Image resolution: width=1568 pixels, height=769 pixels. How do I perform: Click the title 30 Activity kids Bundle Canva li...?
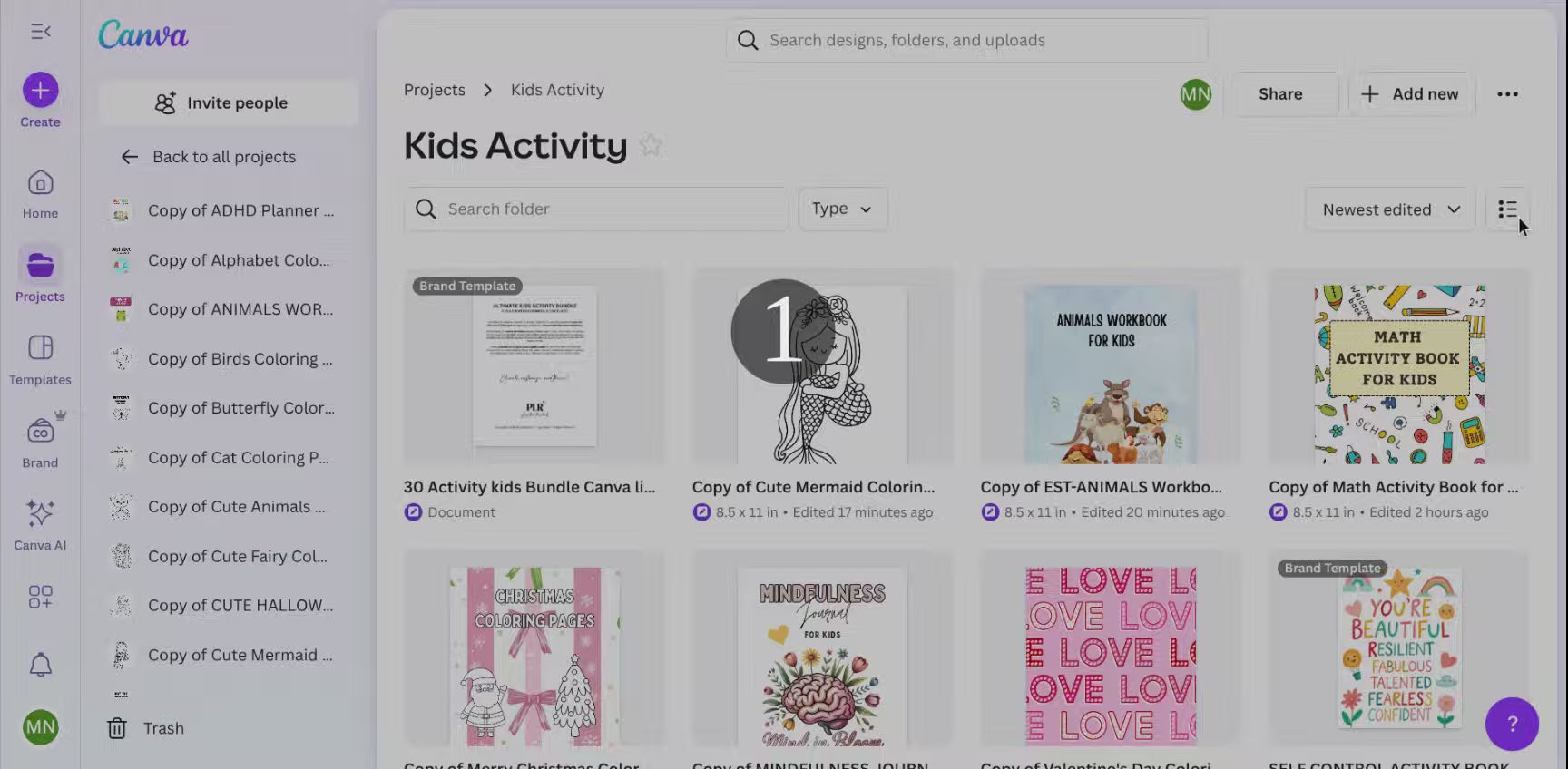pos(529,487)
